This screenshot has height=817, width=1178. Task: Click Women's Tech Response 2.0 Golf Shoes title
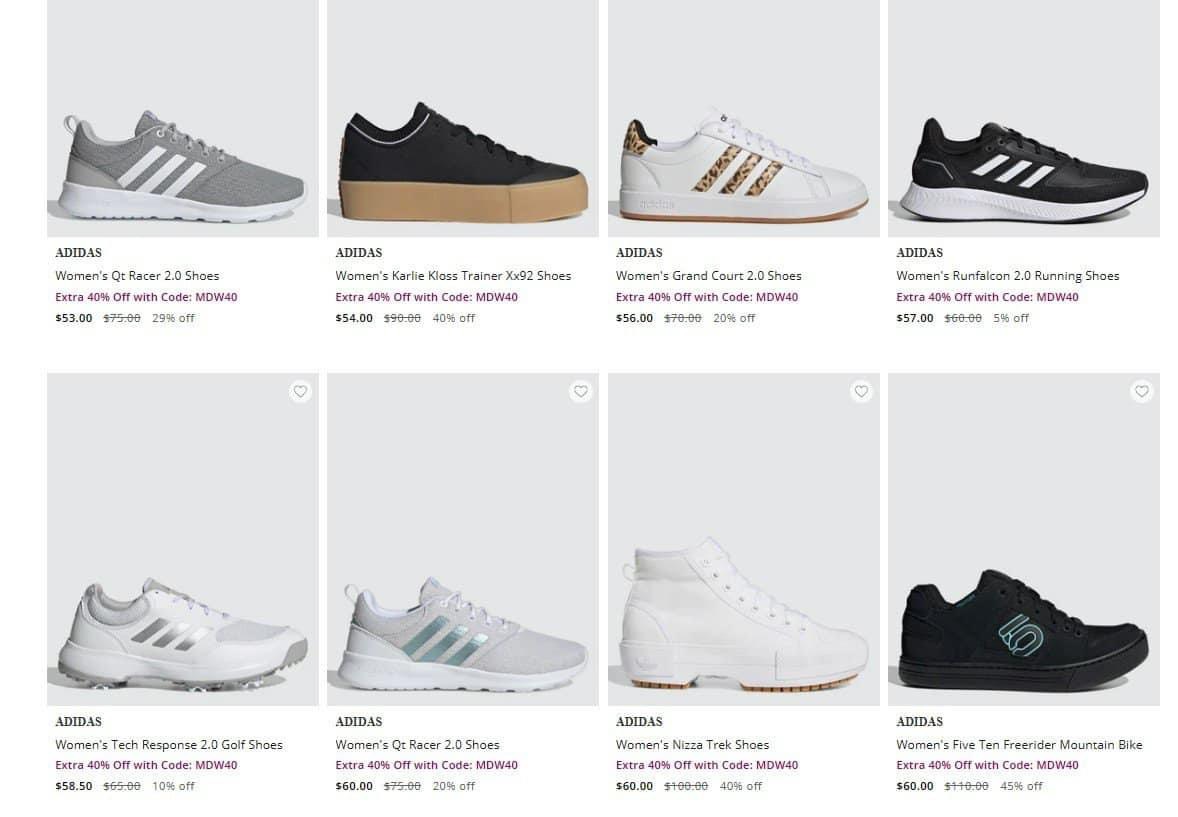click(x=169, y=745)
